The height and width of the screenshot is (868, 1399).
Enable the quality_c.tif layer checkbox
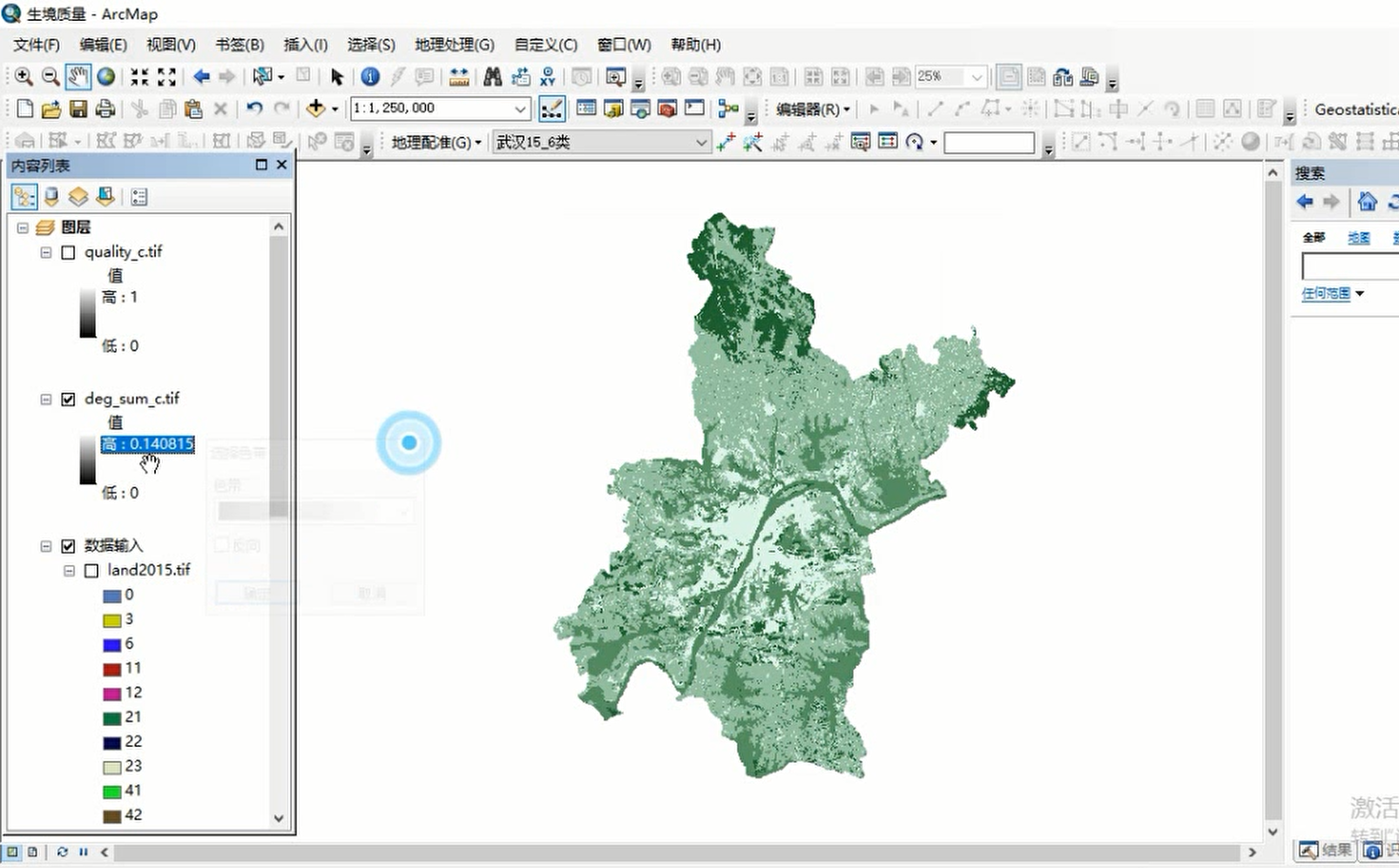[x=68, y=252]
